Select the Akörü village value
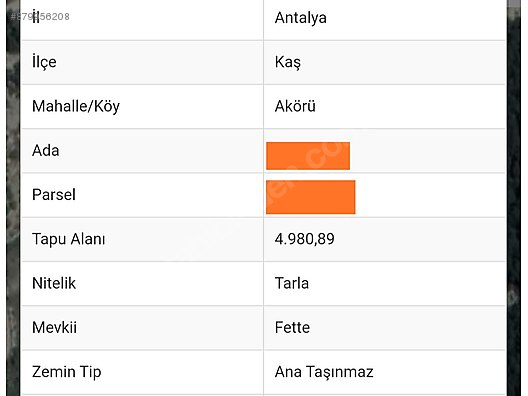 point(295,106)
